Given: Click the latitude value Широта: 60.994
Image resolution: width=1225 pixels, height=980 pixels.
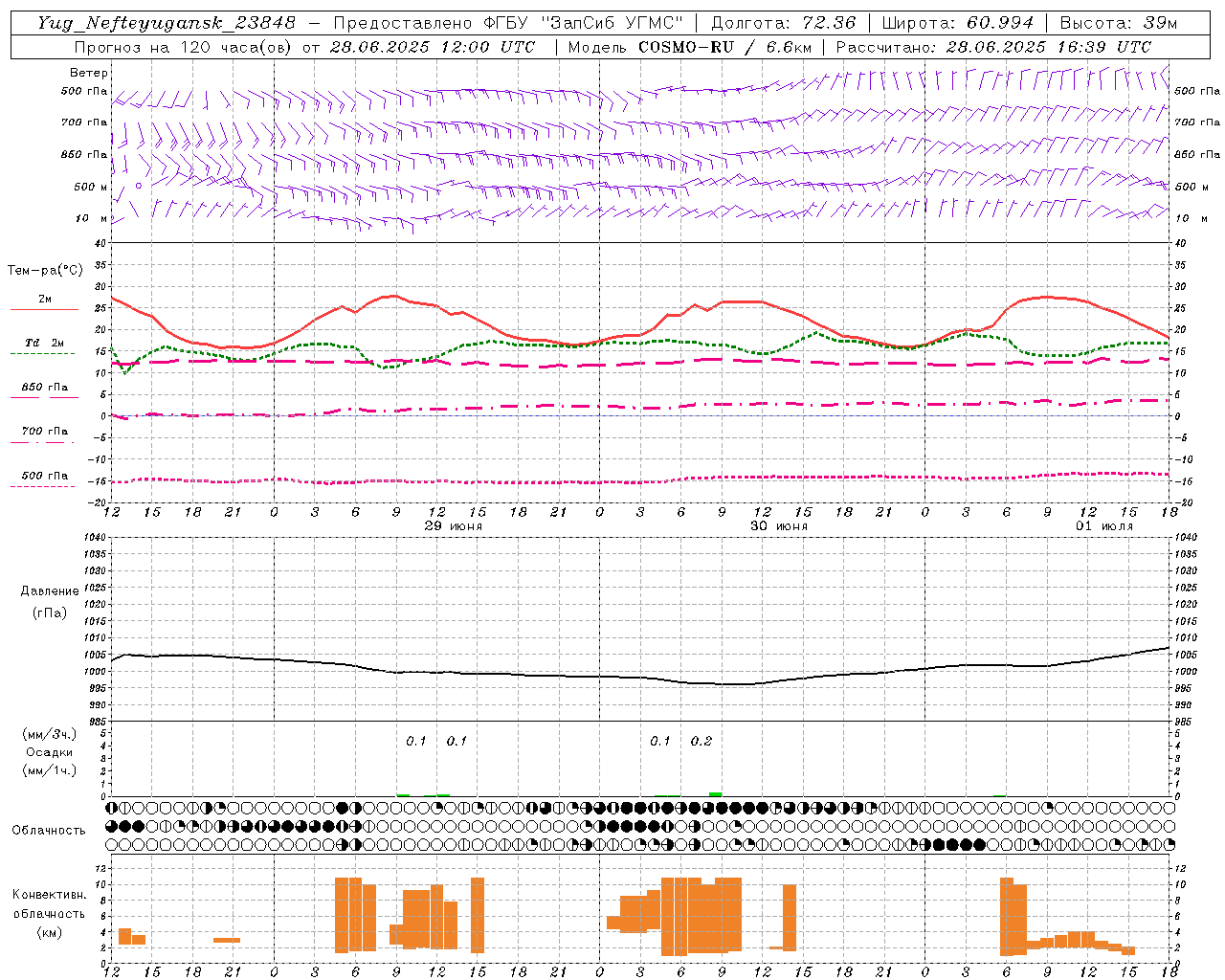Looking at the screenshot, I should [x=957, y=23].
